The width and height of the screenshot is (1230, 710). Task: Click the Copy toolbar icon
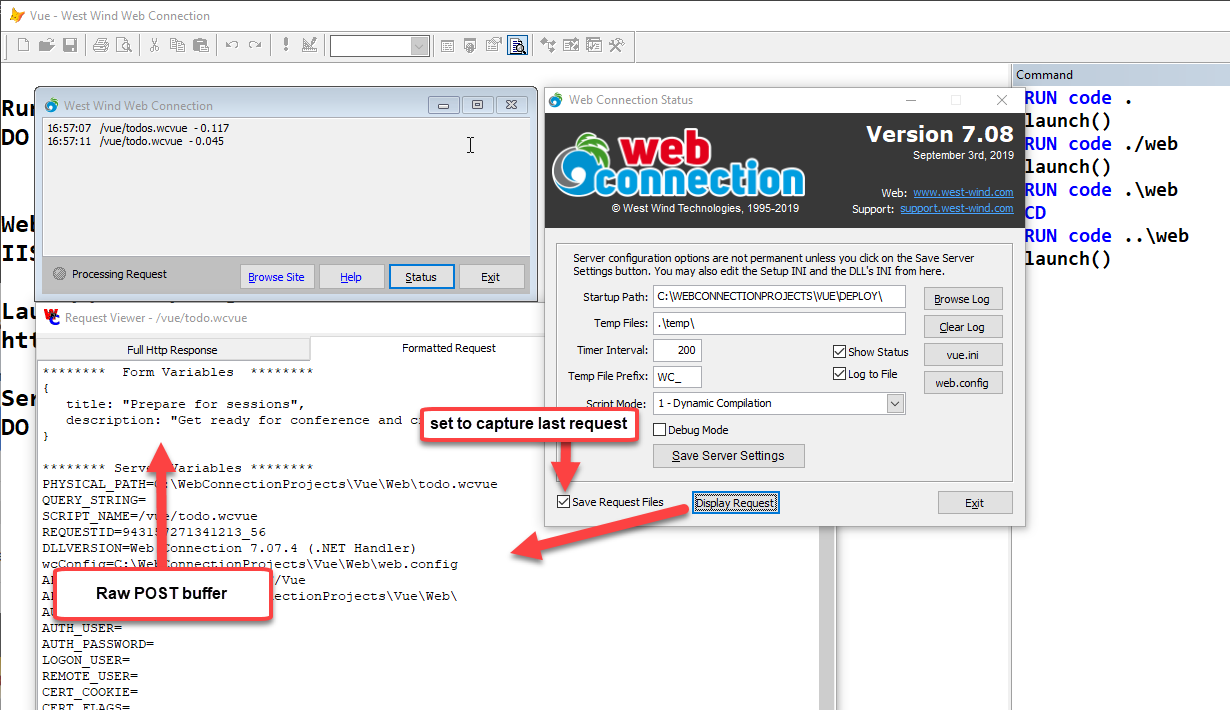177,45
